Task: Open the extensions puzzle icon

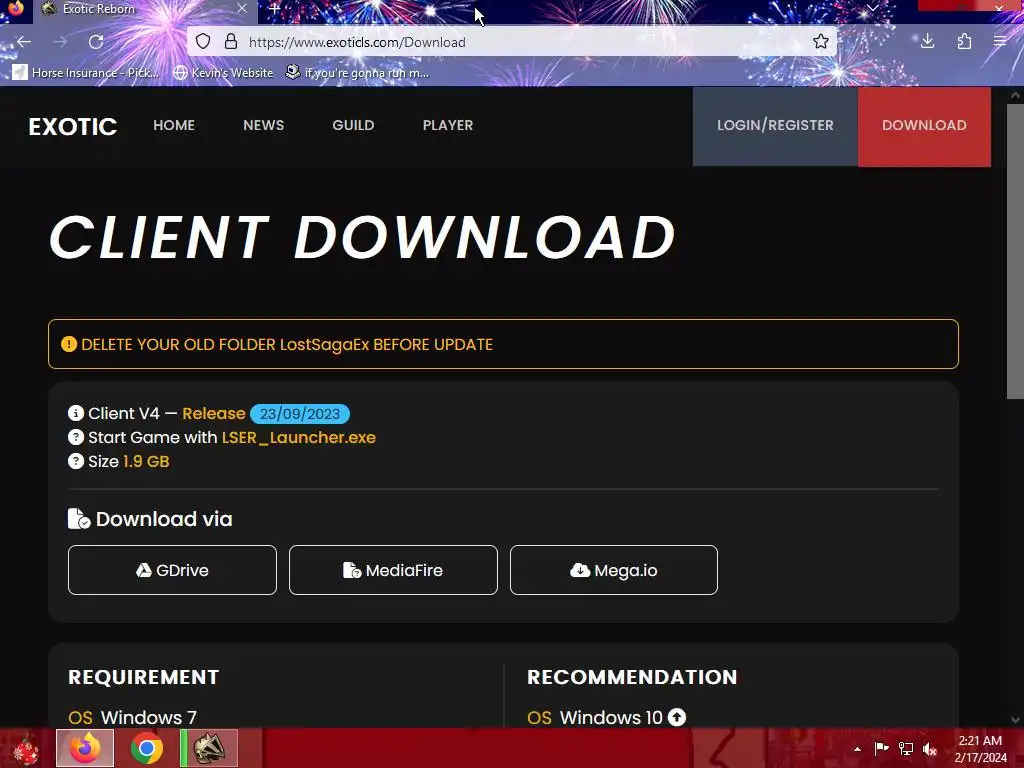Action: click(x=965, y=42)
